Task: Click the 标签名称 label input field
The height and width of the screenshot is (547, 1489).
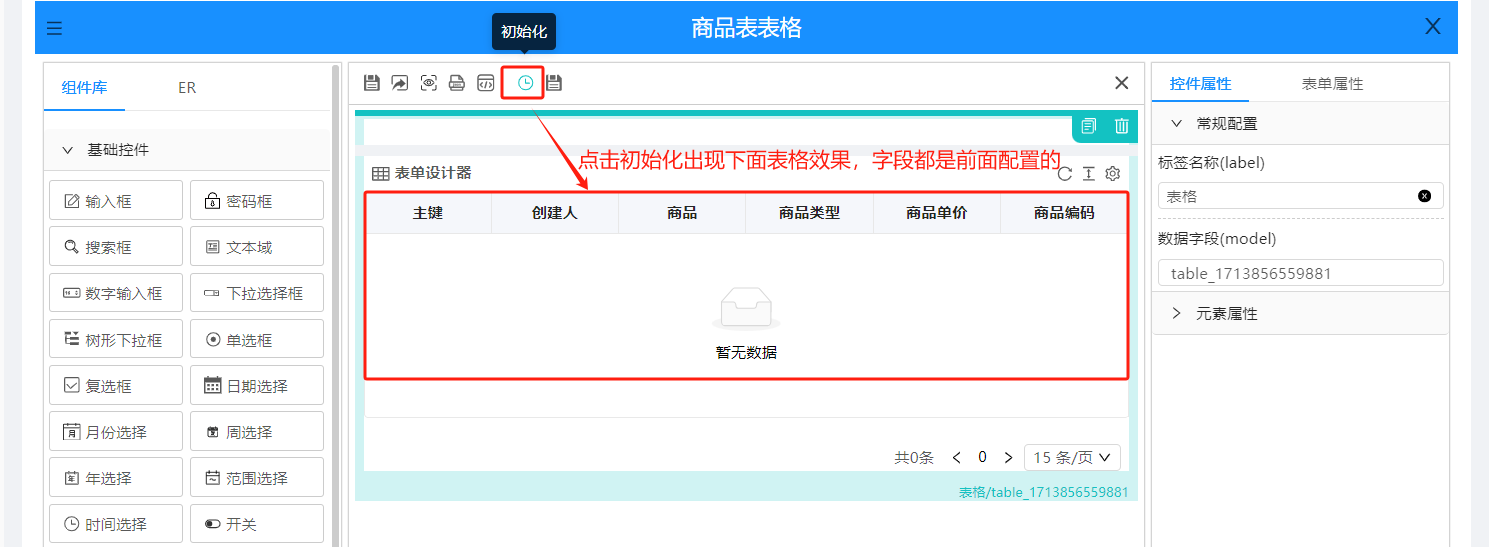Action: [1290, 197]
